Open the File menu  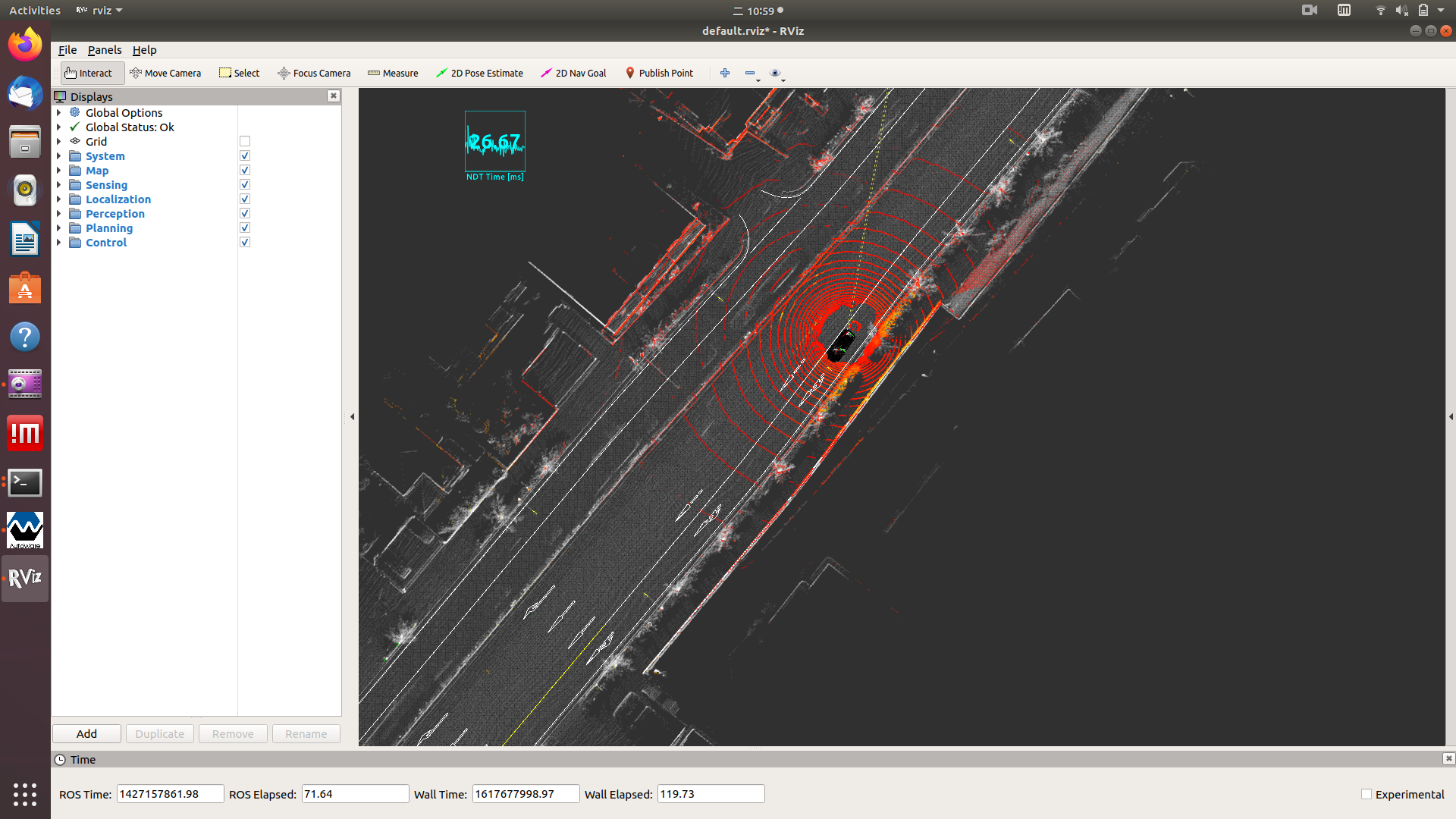(67, 50)
